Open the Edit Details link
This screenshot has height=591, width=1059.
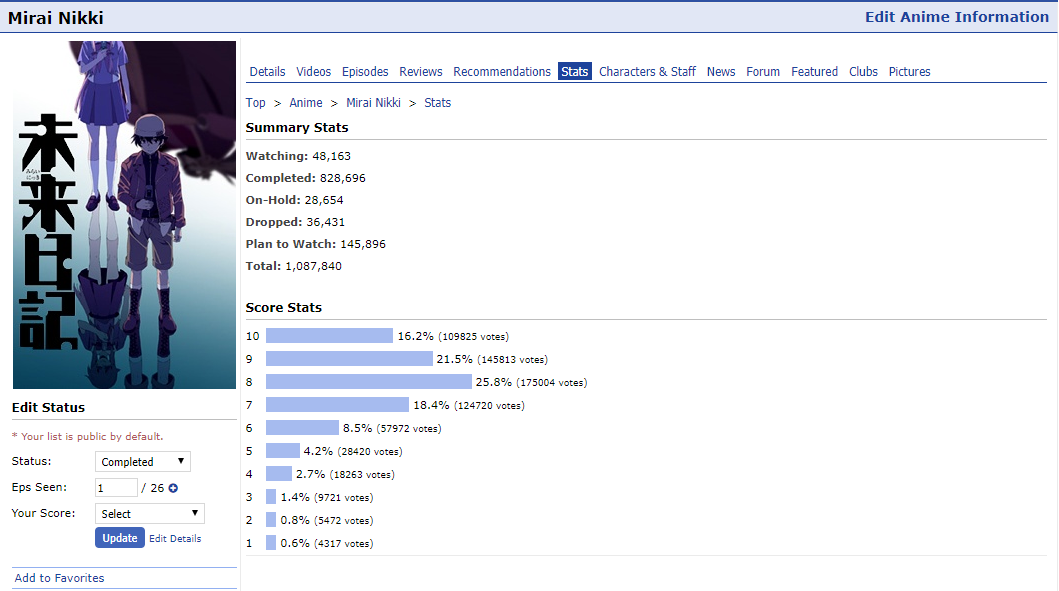coord(175,538)
